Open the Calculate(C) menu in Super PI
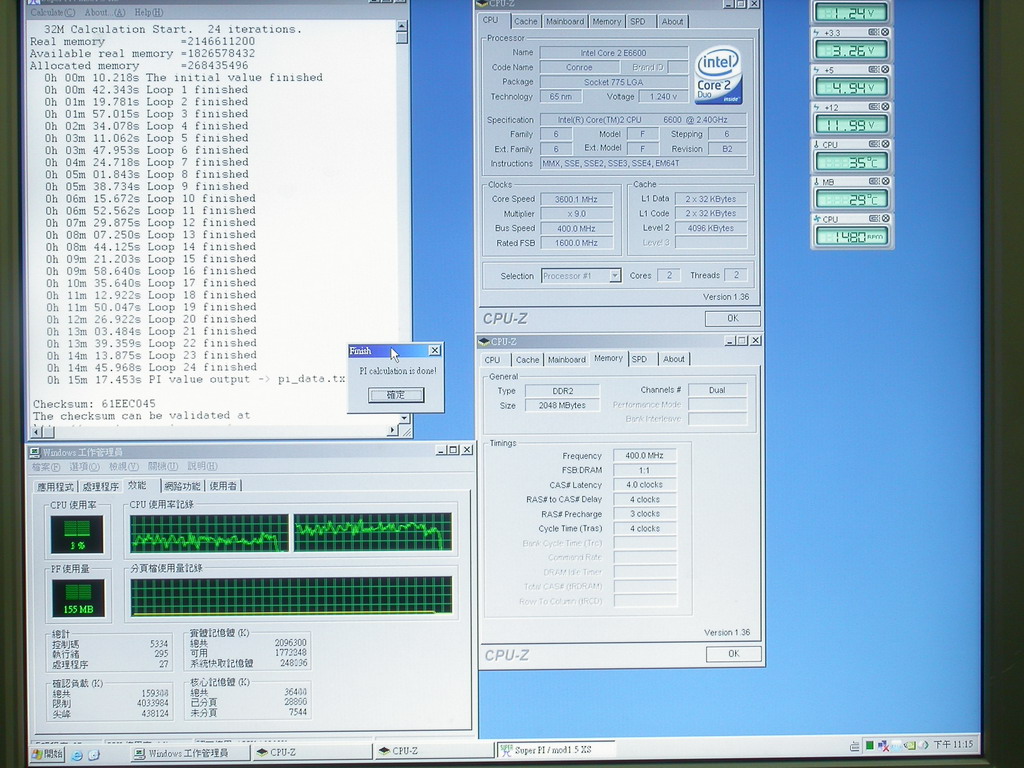Screen dimensions: 1024x768 [52, 12]
